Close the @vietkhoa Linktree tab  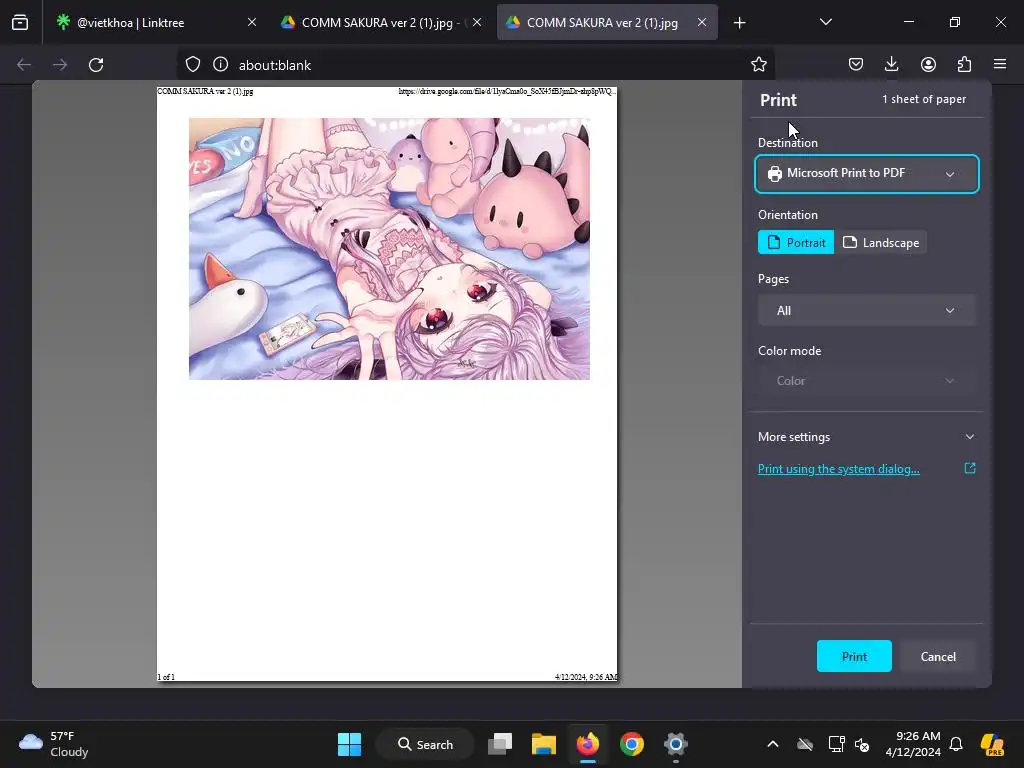251,22
